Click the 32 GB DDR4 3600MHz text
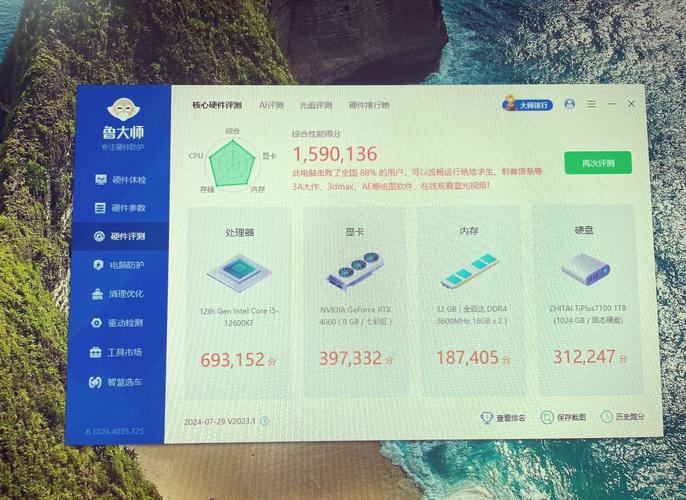The width and height of the screenshot is (686, 500). tap(472, 315)
